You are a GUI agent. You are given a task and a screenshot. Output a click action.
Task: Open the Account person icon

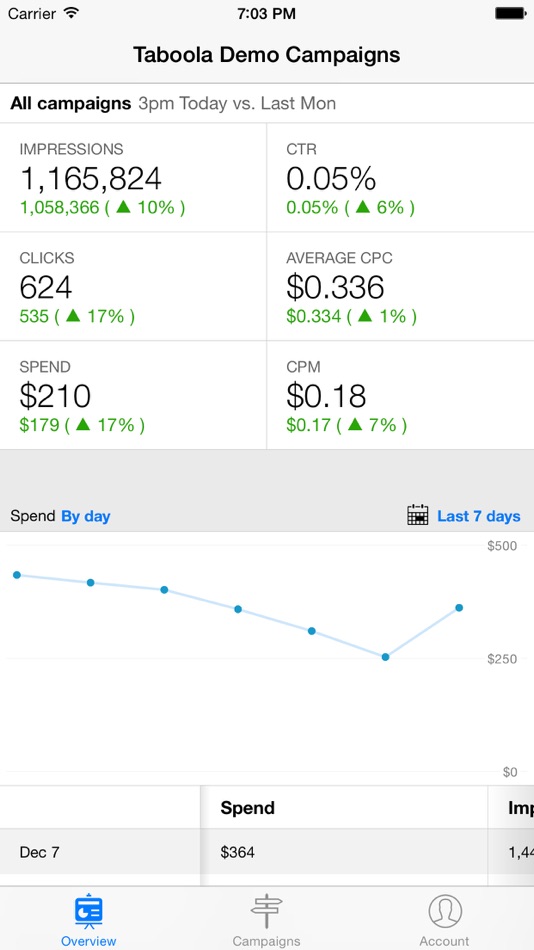[445, 911]
